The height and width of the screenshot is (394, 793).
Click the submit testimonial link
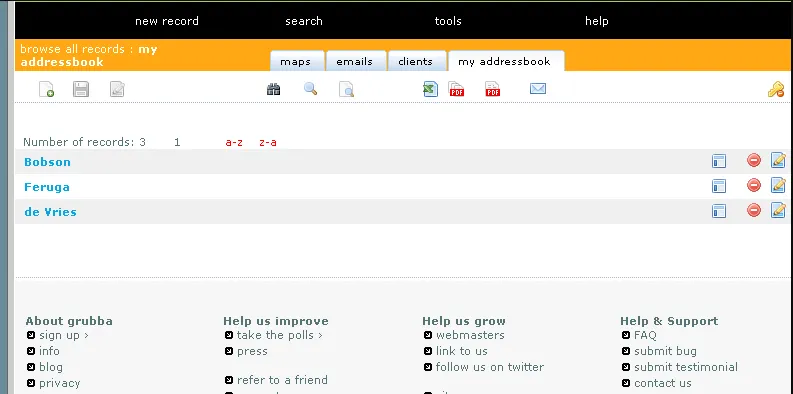(x=686, y=367)
